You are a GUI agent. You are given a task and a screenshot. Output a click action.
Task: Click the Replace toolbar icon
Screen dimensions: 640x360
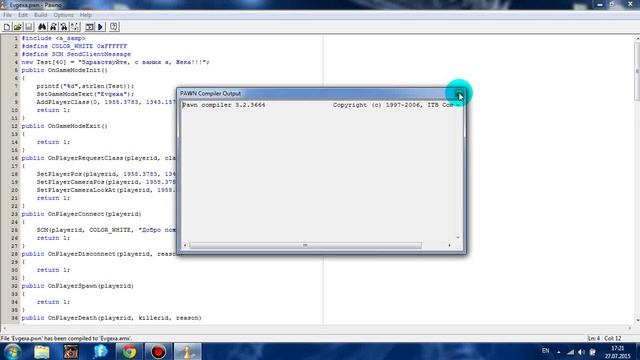[x=75, y=27]
